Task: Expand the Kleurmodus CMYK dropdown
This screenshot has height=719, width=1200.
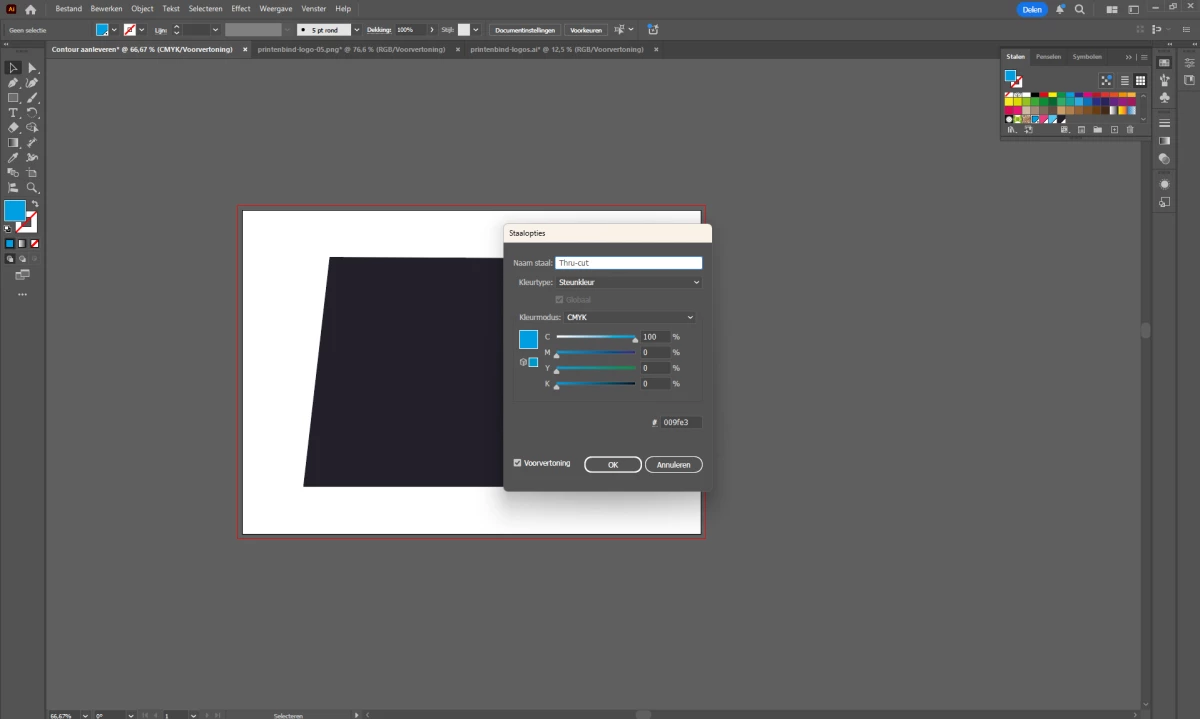Action: [630, 318]
